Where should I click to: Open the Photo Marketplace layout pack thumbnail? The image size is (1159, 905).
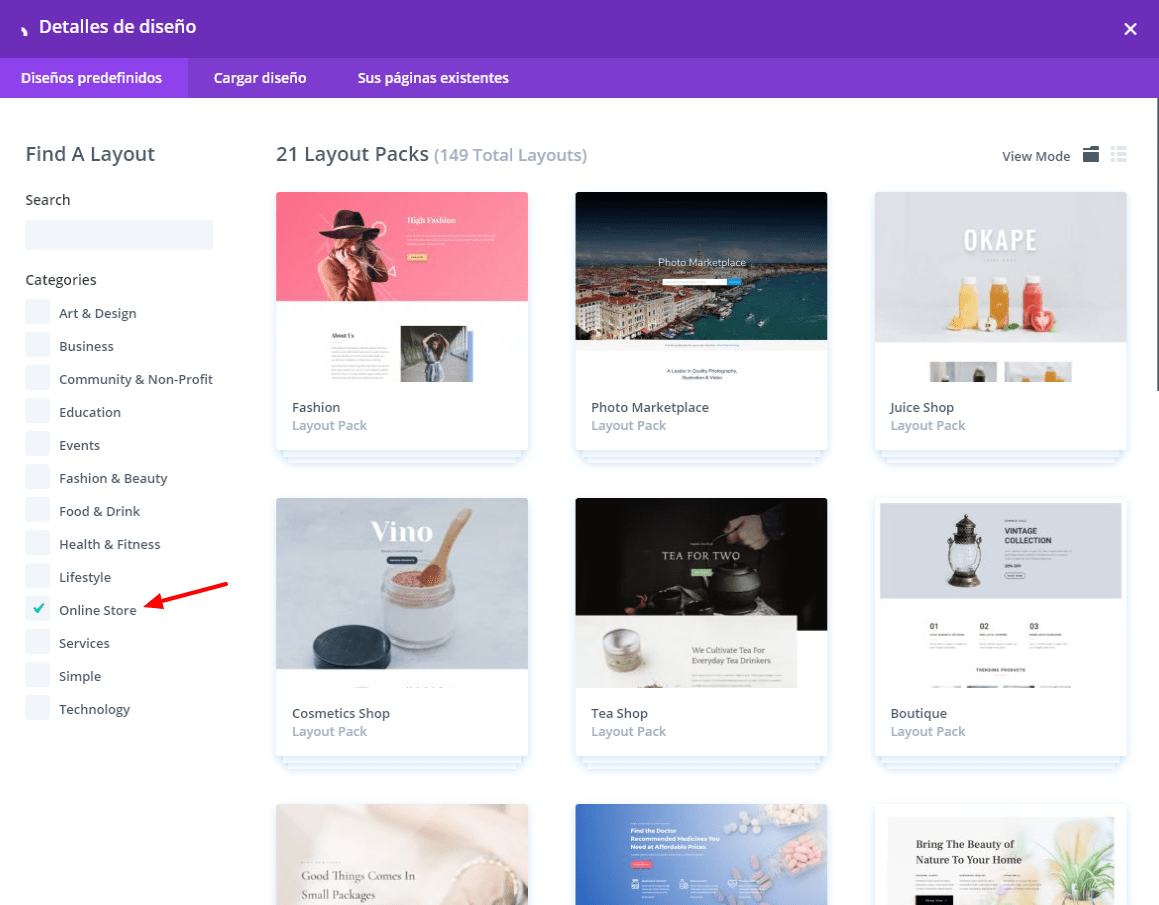[701, 287]
